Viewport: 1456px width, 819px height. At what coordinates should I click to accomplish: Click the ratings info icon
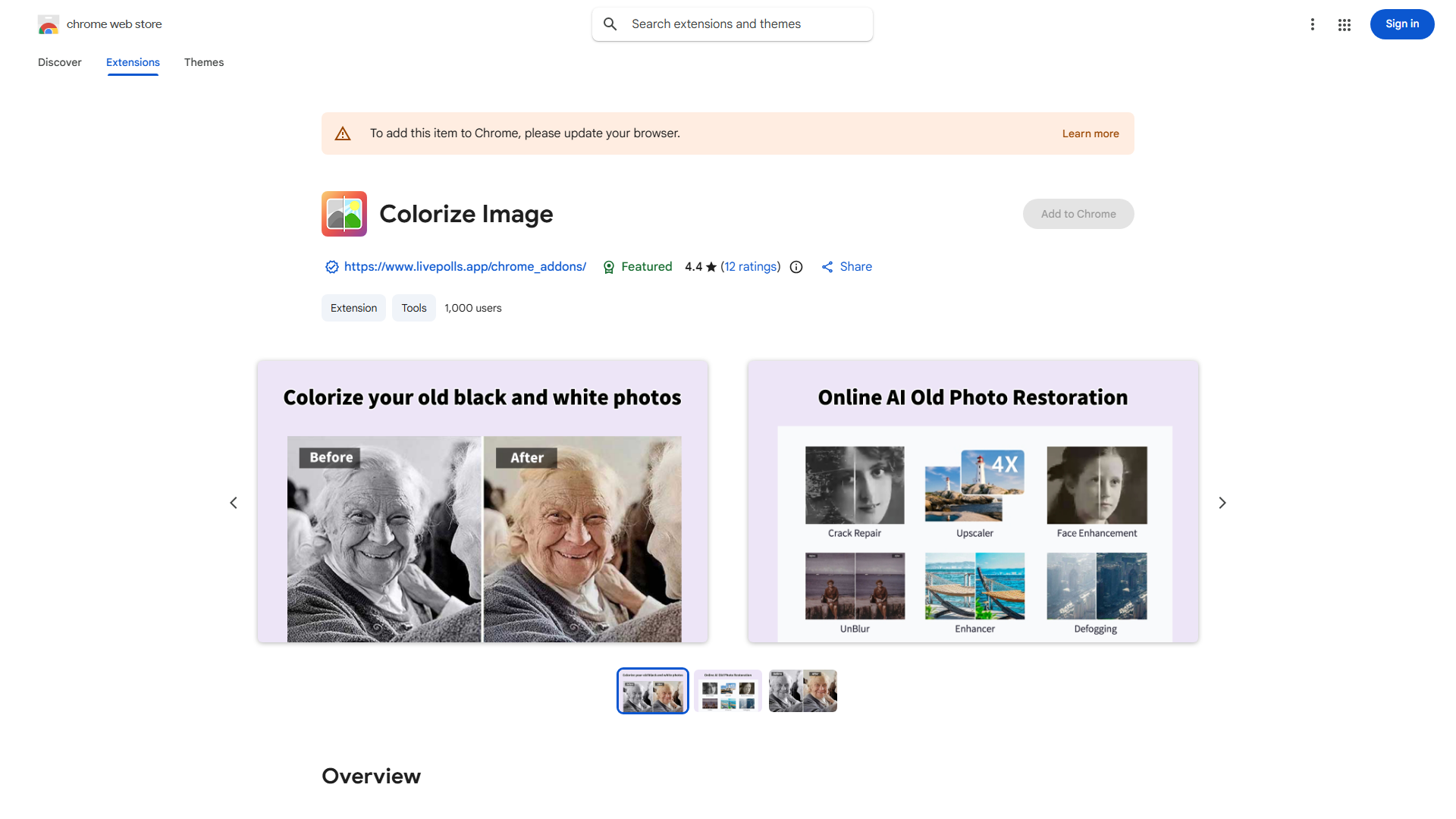[795, 267]
